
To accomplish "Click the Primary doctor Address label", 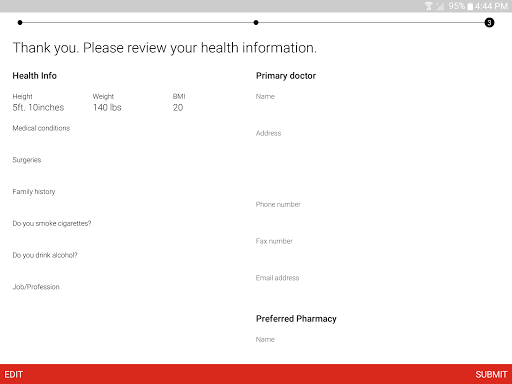I will coord(269,133).
